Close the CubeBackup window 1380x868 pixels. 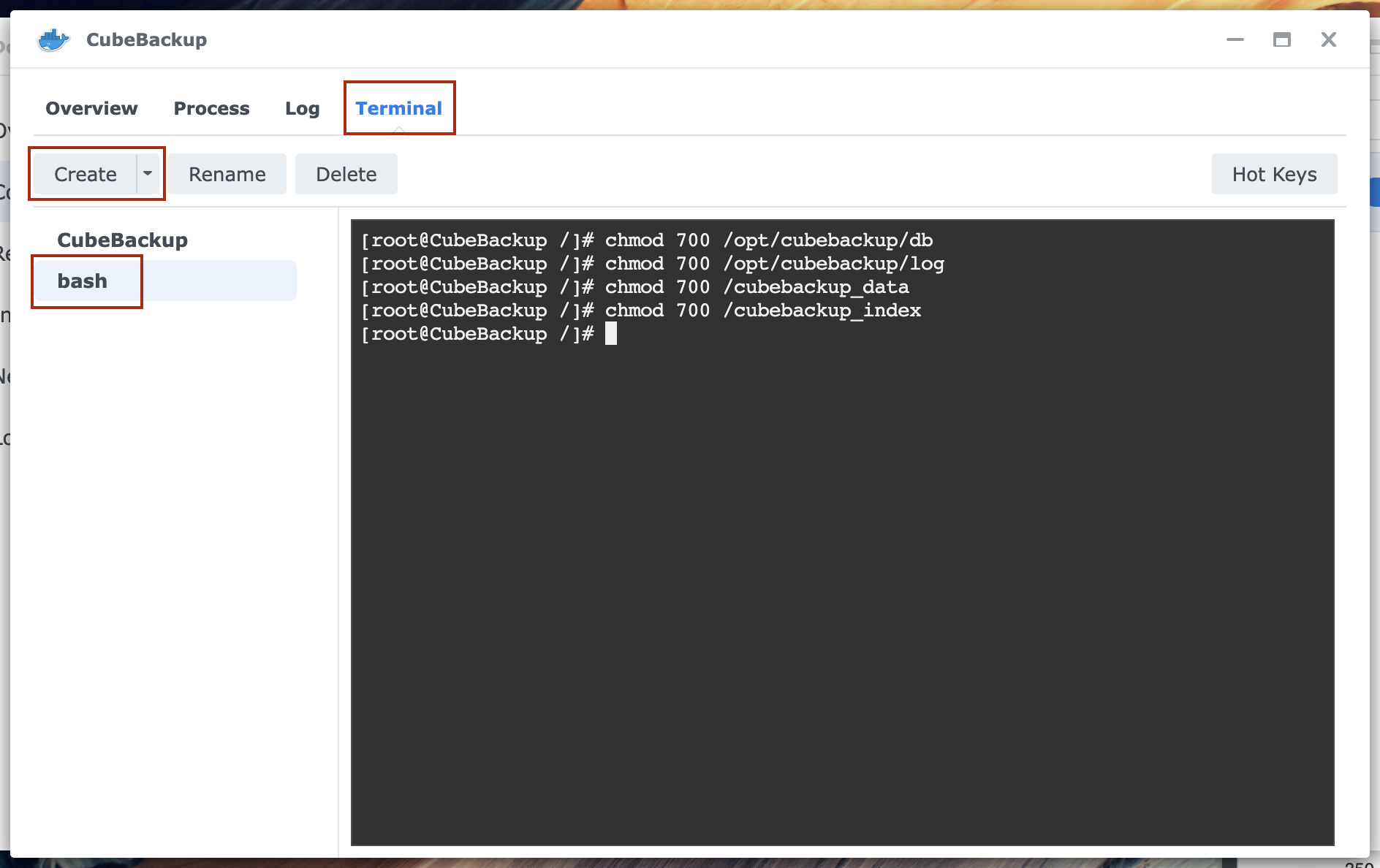[1329, 39]
